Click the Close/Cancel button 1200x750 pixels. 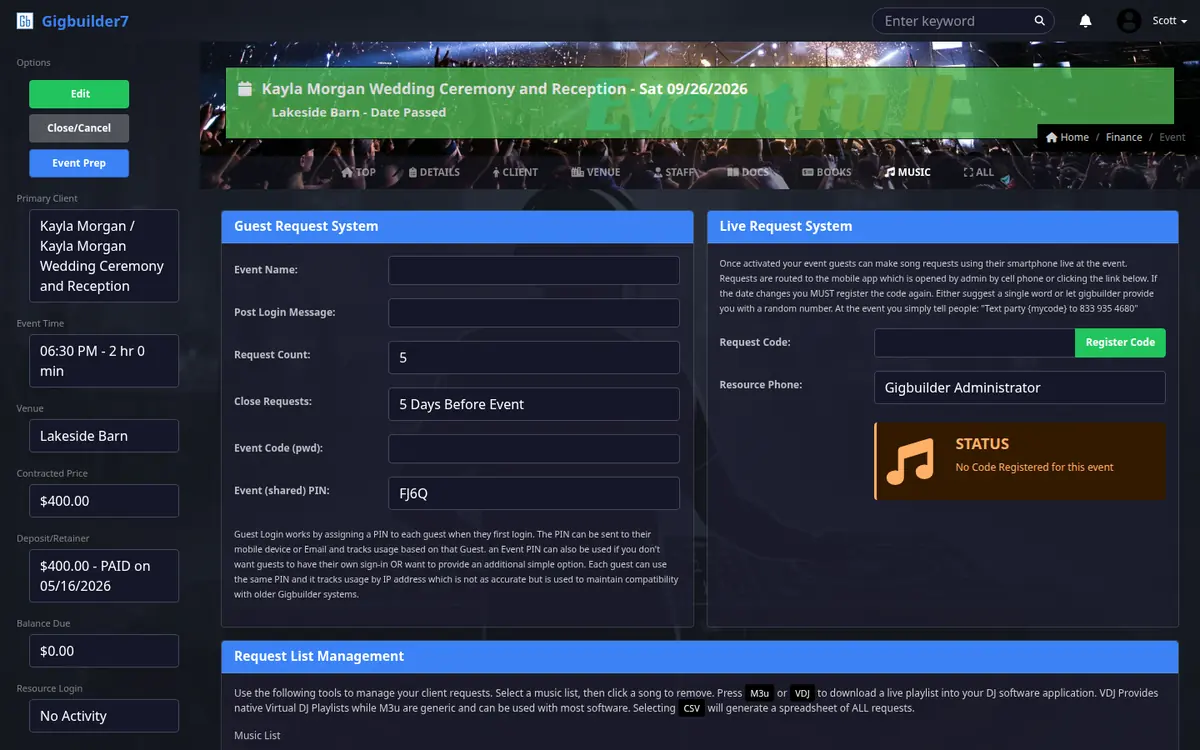click(x=79, y=128)
